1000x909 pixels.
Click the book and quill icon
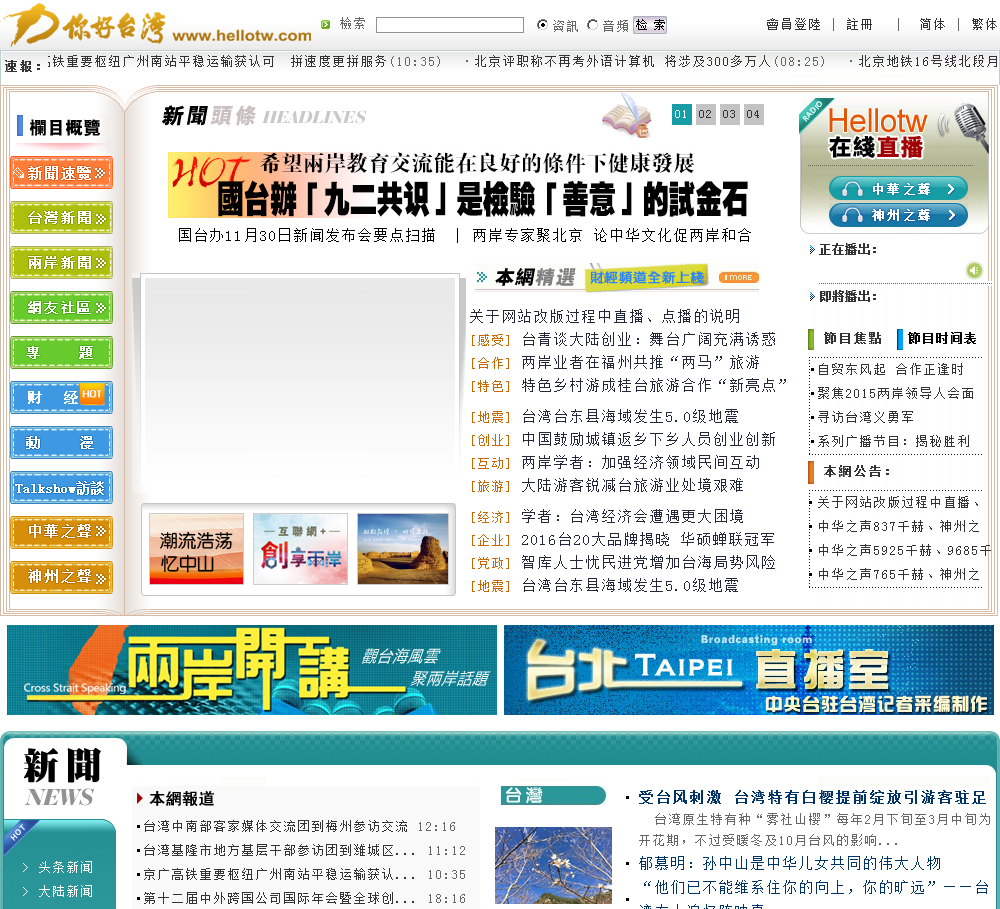627,115
